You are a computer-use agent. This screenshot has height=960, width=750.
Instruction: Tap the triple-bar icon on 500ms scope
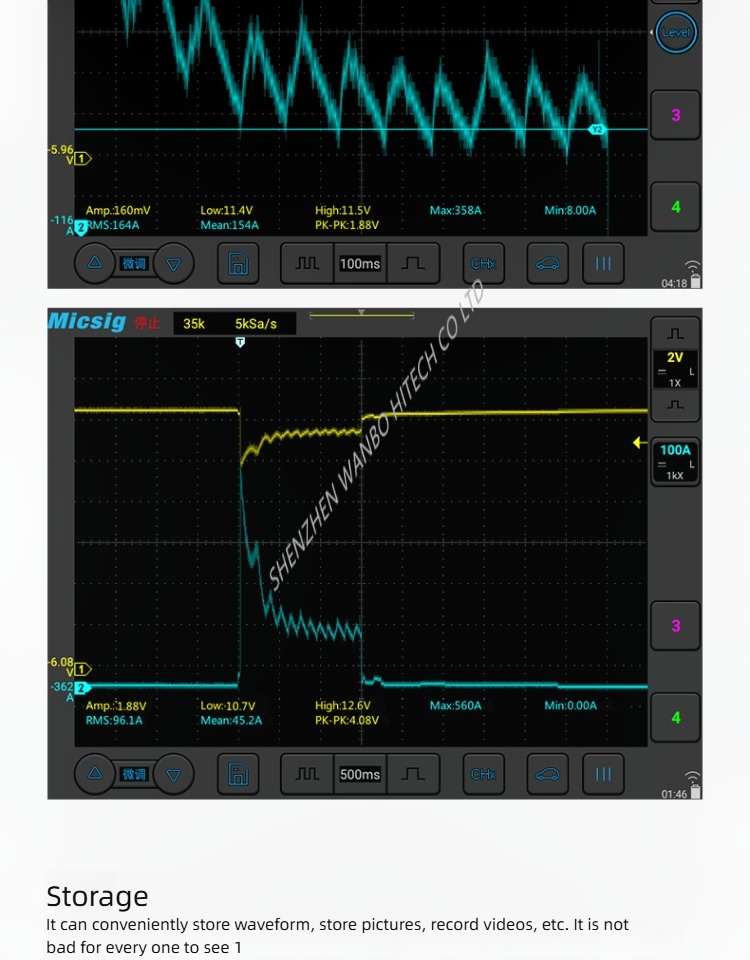603,774
